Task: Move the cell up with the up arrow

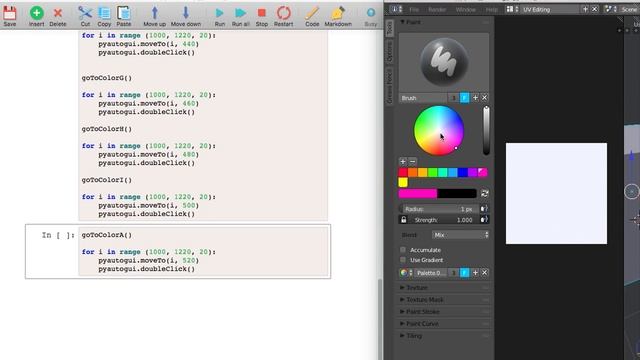Action: 154,13
